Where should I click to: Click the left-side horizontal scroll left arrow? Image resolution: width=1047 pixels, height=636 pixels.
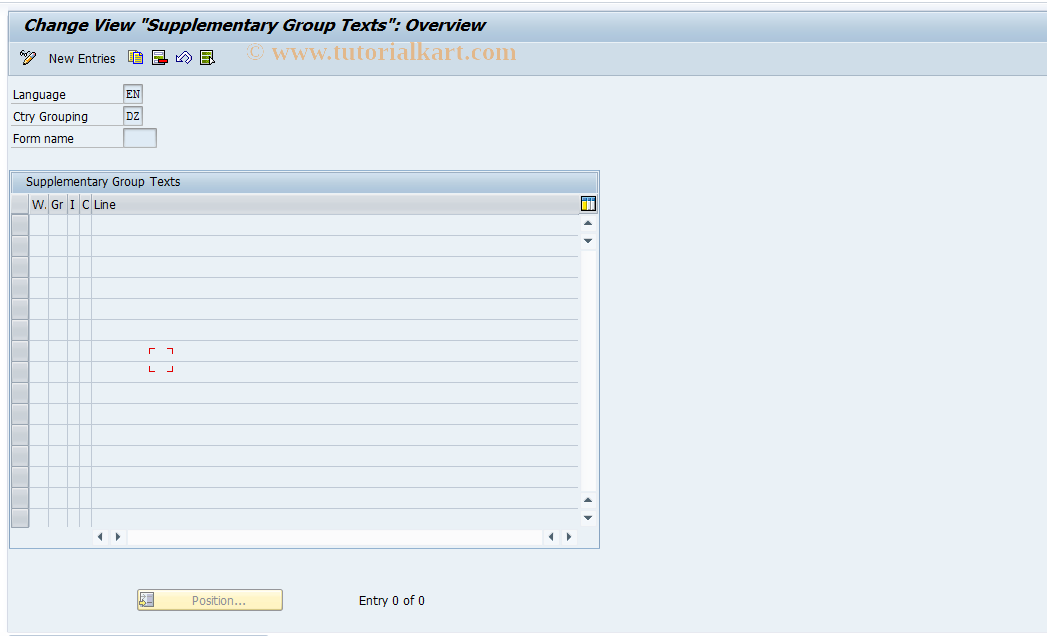[100, 536]
